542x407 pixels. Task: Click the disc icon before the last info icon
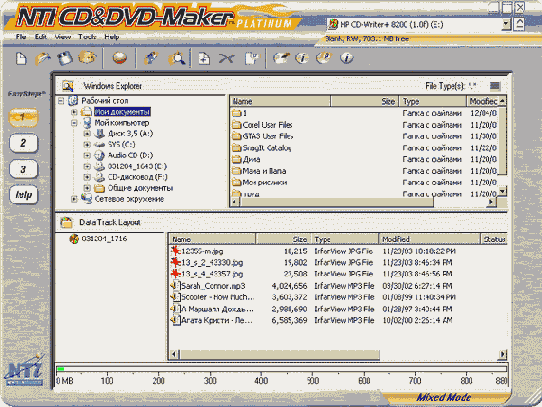tap(324, 58)
